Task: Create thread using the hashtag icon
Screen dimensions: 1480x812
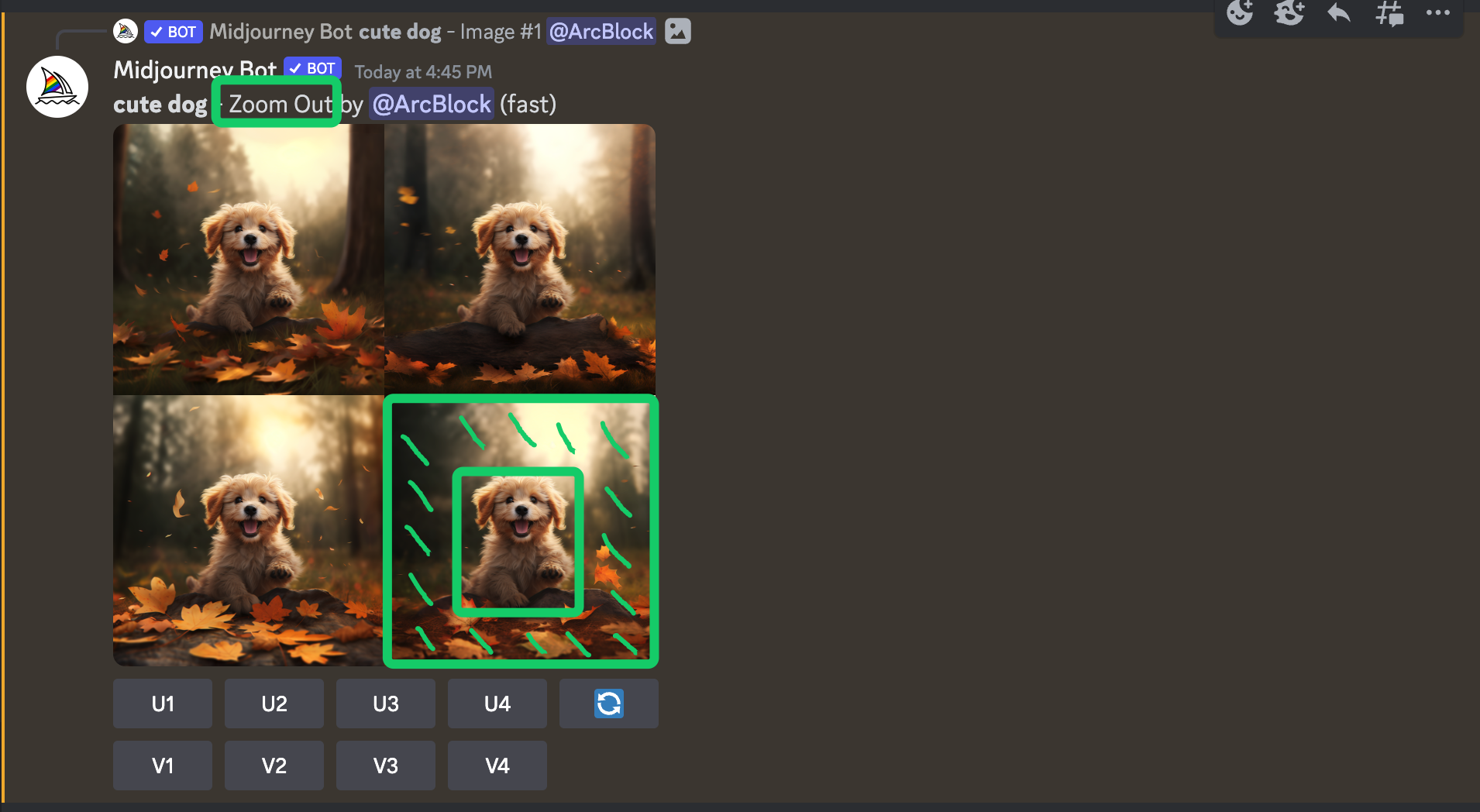Action: coord(1389,13)
